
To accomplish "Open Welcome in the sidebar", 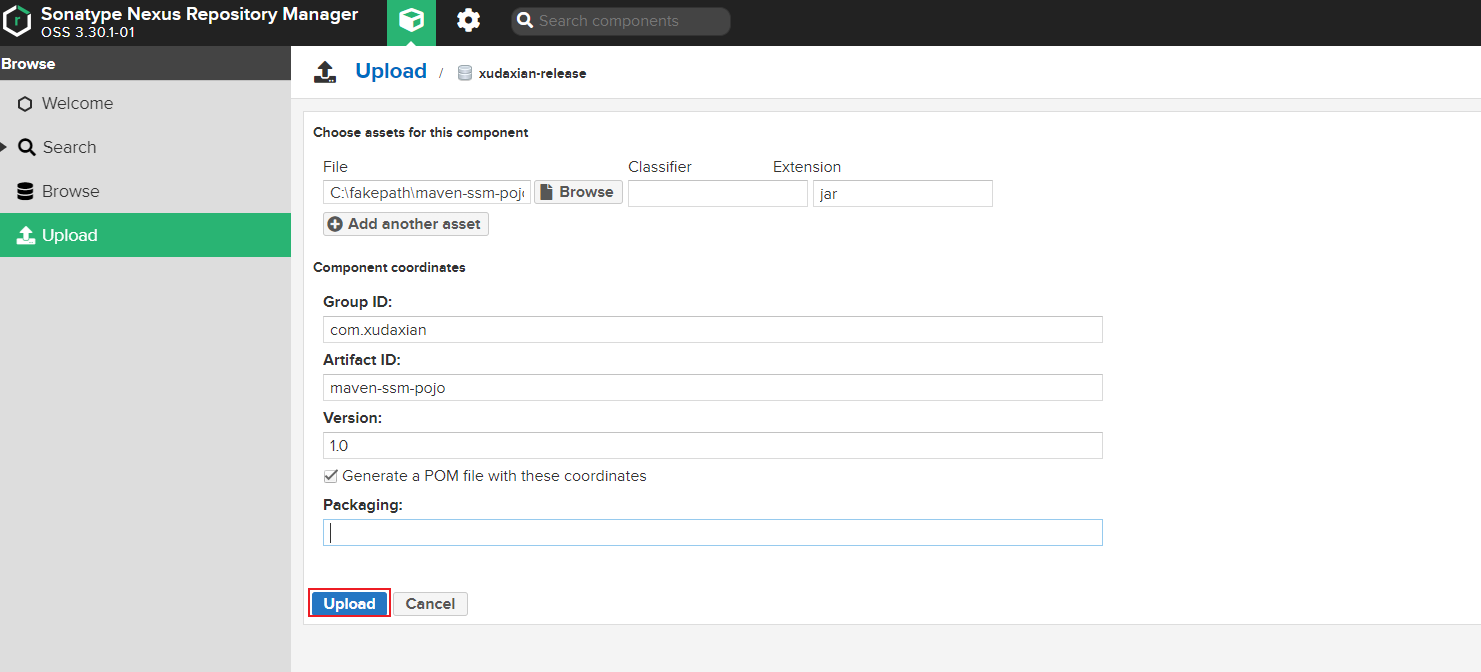I will point(145,104).
